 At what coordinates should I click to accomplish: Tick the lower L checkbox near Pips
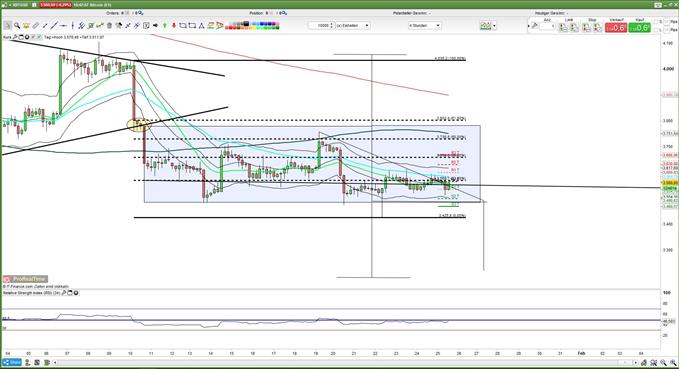pos(654,30)
